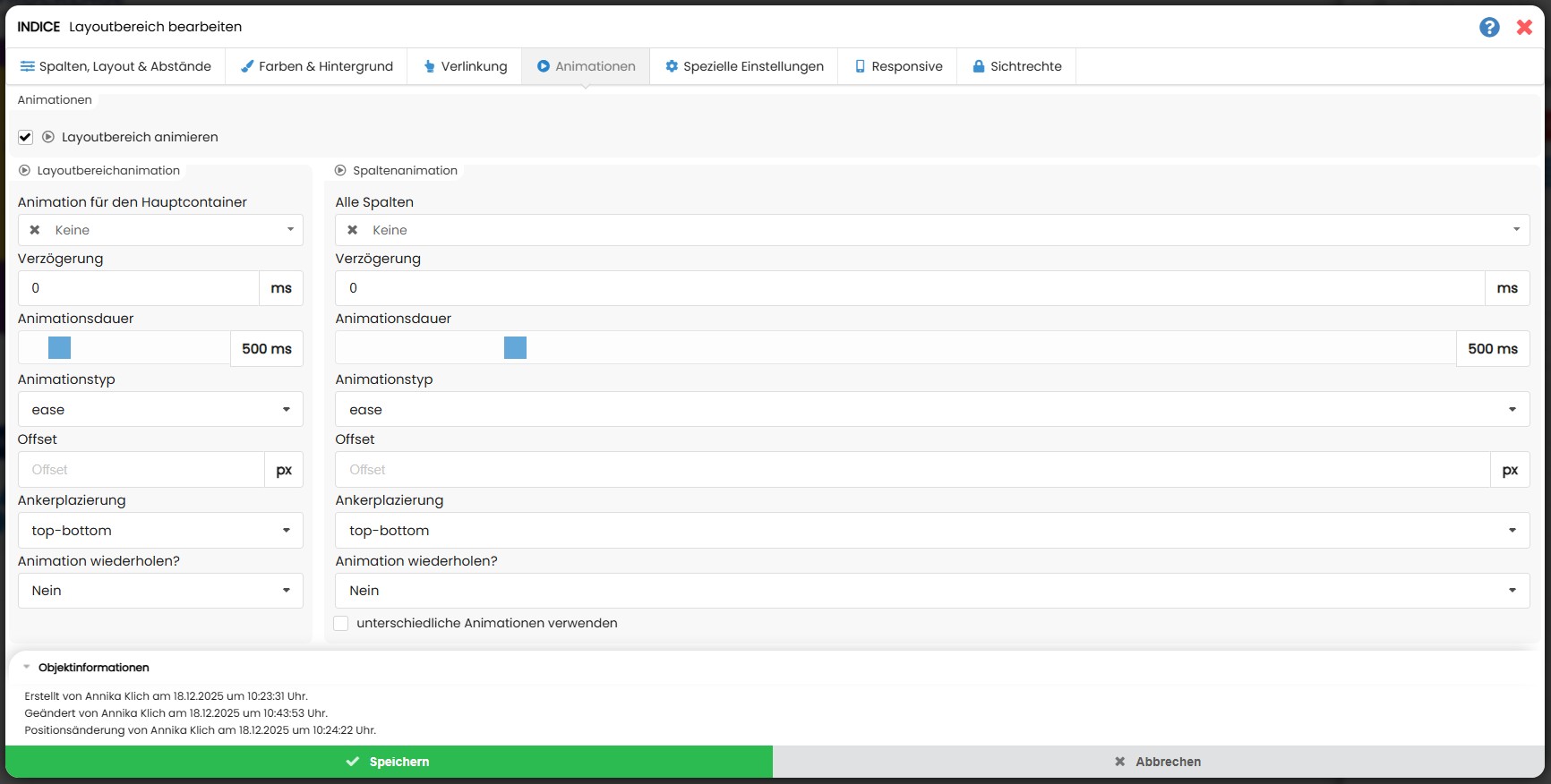This screenshot has width=1551, height=784.
Task: Clear Alle Spalten animation with its X icon
Action: pyautogui.click(x=353, y=230)
